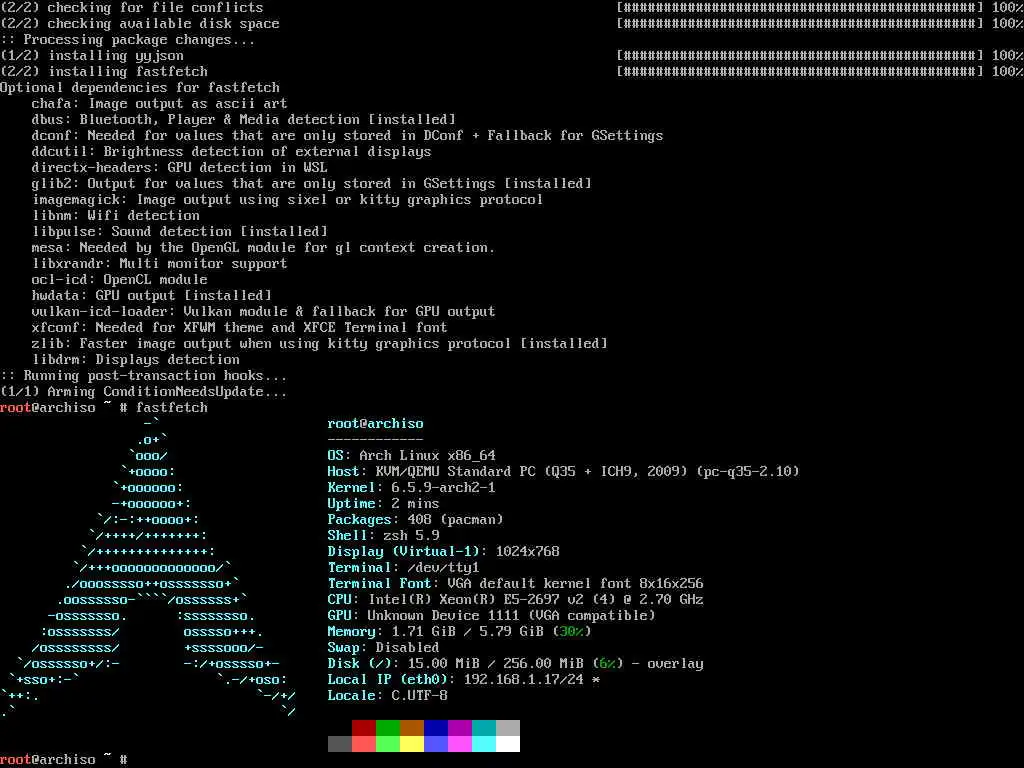The image size is (1024, 768).
Task: Click the 'libdrm: Displays detection' line
Action: [136, 359]
